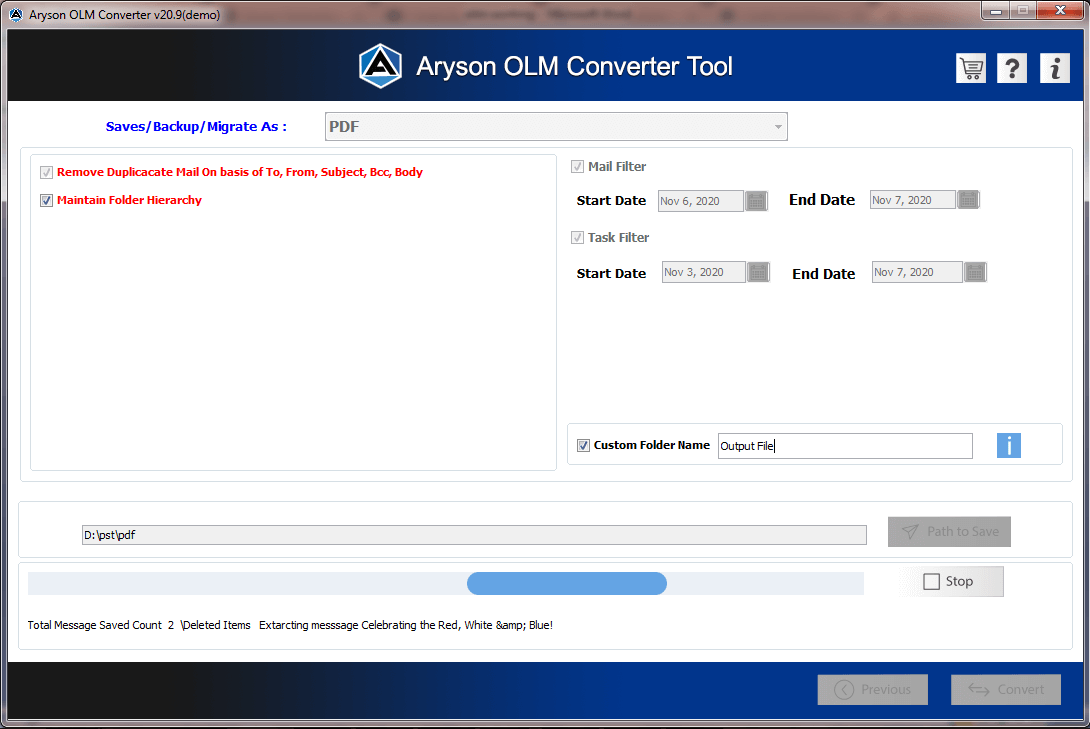The height and width of the screenshot is (729, 1090).
Task: Toggle the Custom Folder Name checkbox
Action: point(583,445)
